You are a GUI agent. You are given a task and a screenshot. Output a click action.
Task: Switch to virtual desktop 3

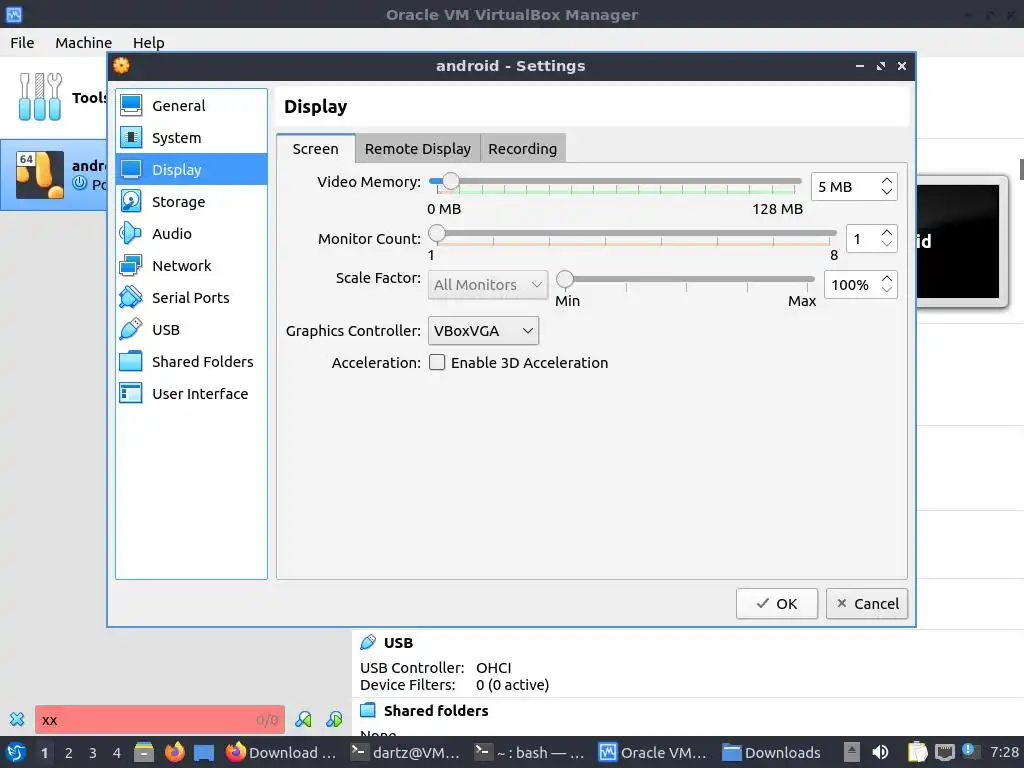93,753
